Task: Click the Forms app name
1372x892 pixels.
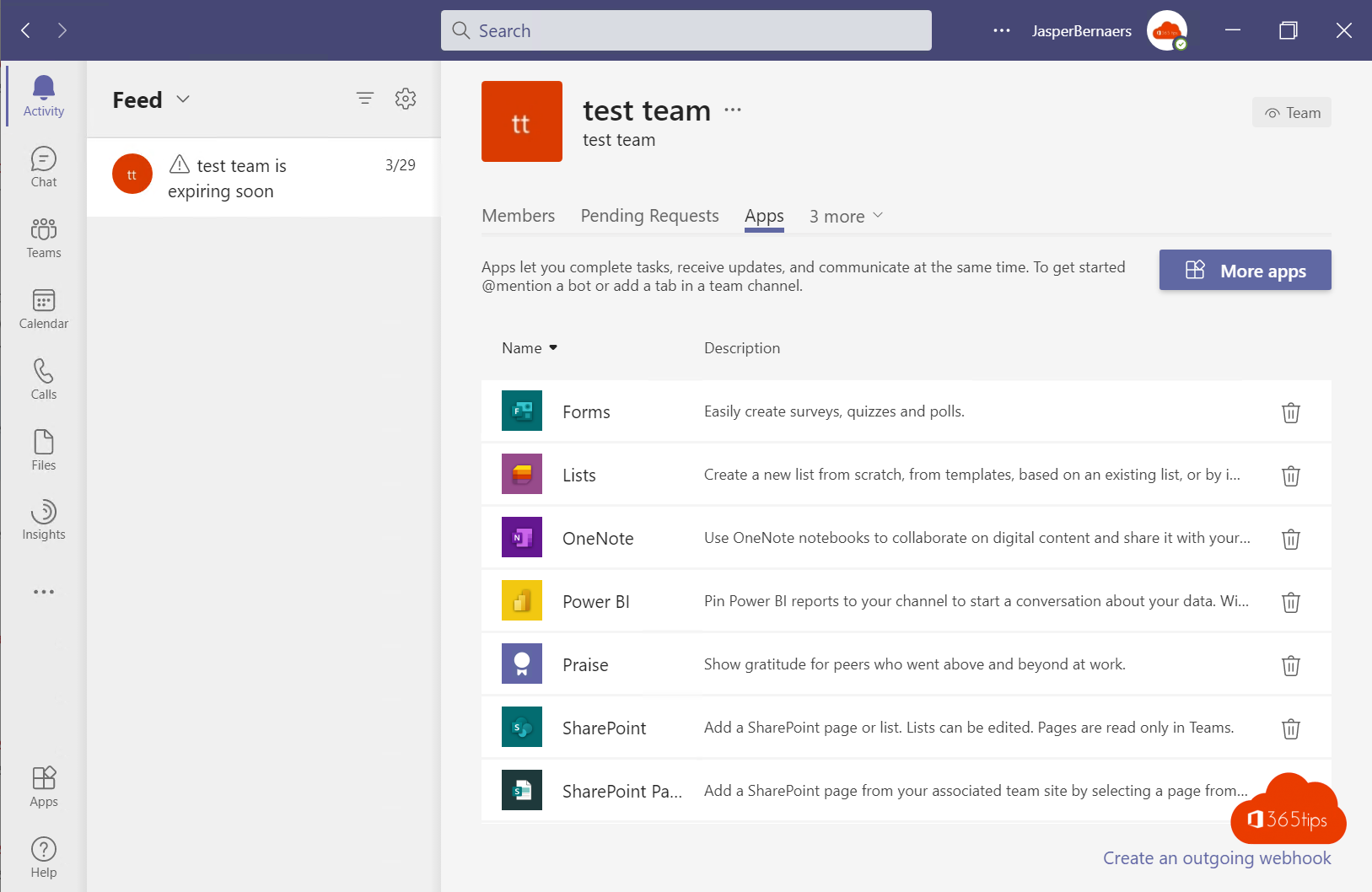Action: pos(586,412)
